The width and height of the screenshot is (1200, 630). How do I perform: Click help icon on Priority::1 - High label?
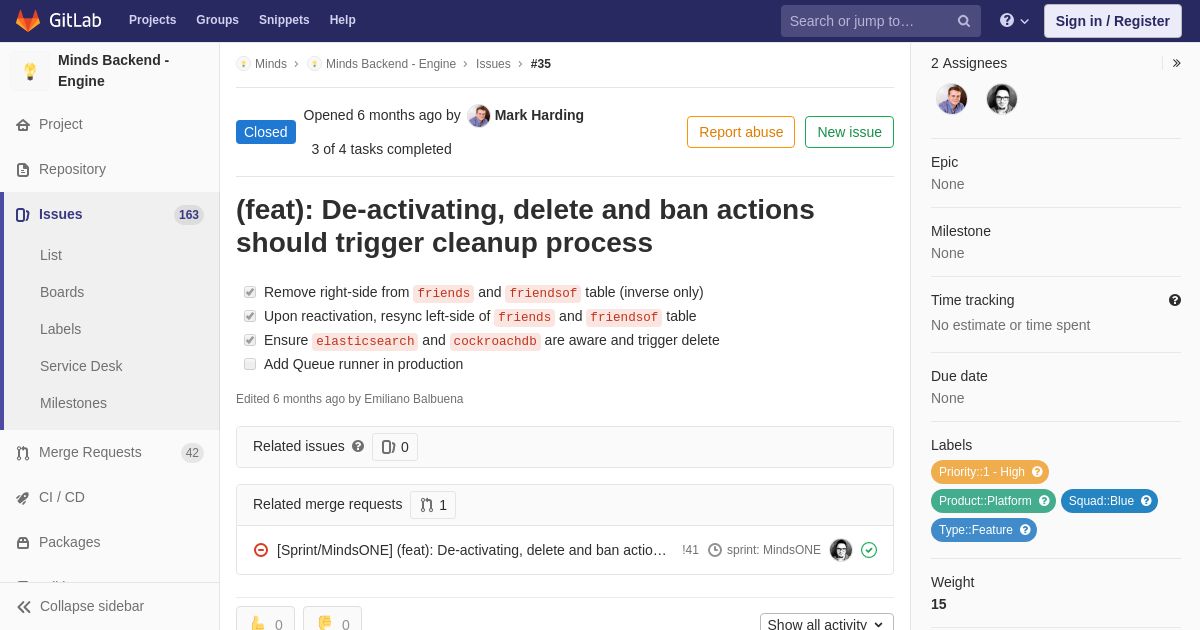coord(1037,472)
